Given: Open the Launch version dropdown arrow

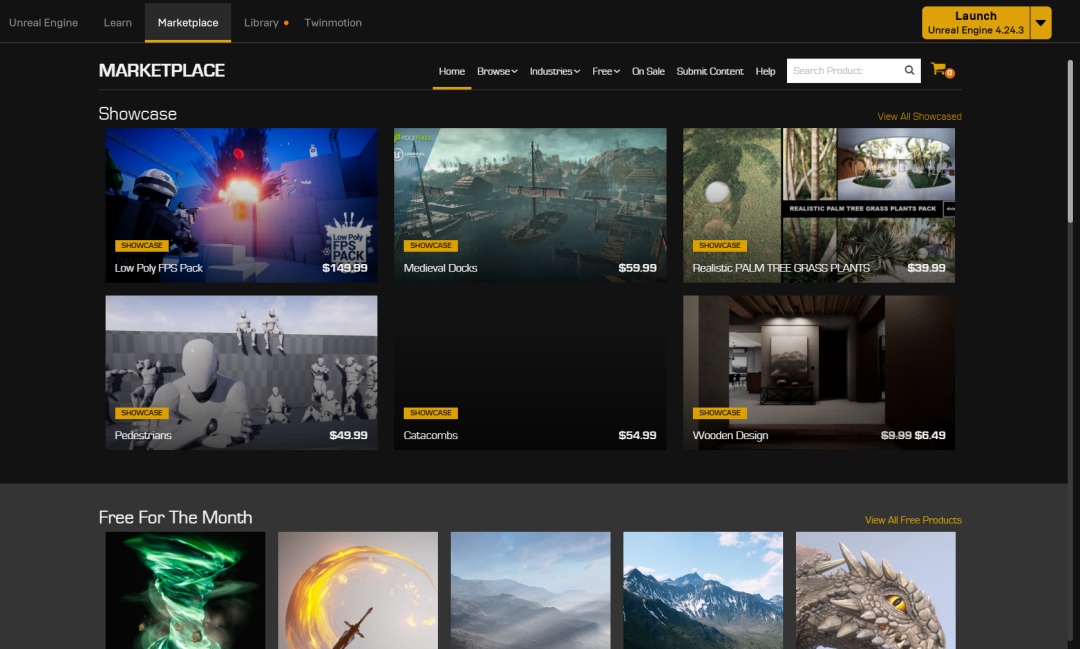Looking at the screenshot, I should click(1041, 23).
